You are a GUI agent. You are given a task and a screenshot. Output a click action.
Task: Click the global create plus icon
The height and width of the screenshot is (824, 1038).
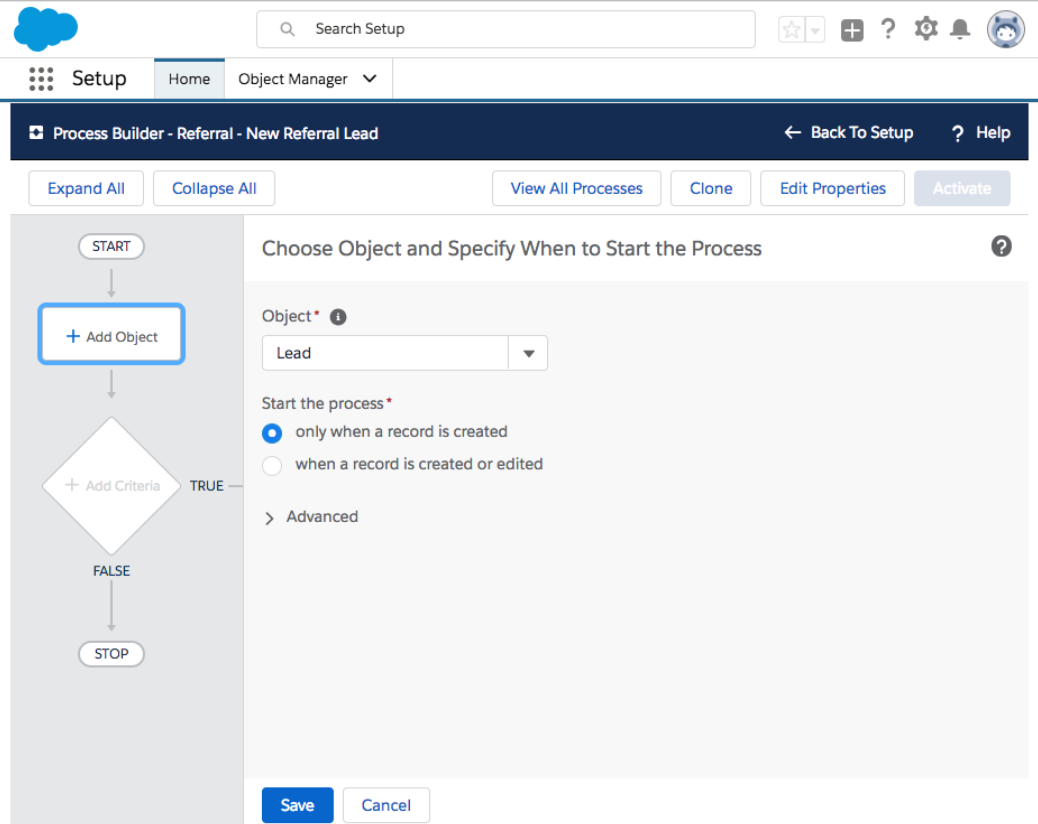tap(851, 29)
